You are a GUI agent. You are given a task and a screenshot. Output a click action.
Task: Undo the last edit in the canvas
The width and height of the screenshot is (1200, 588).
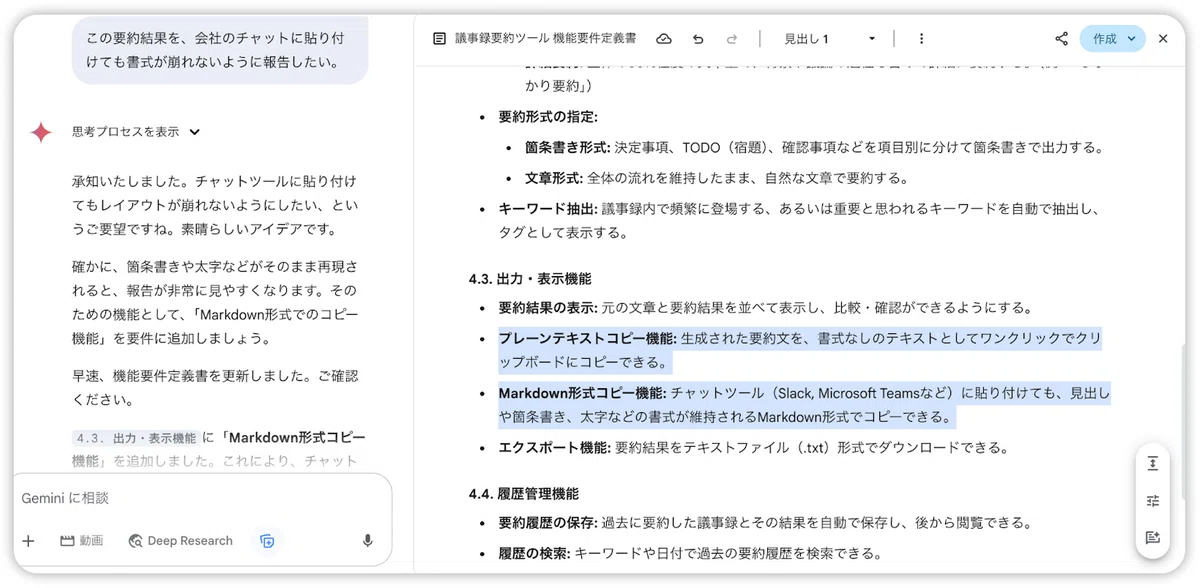(x=698, y=39)
